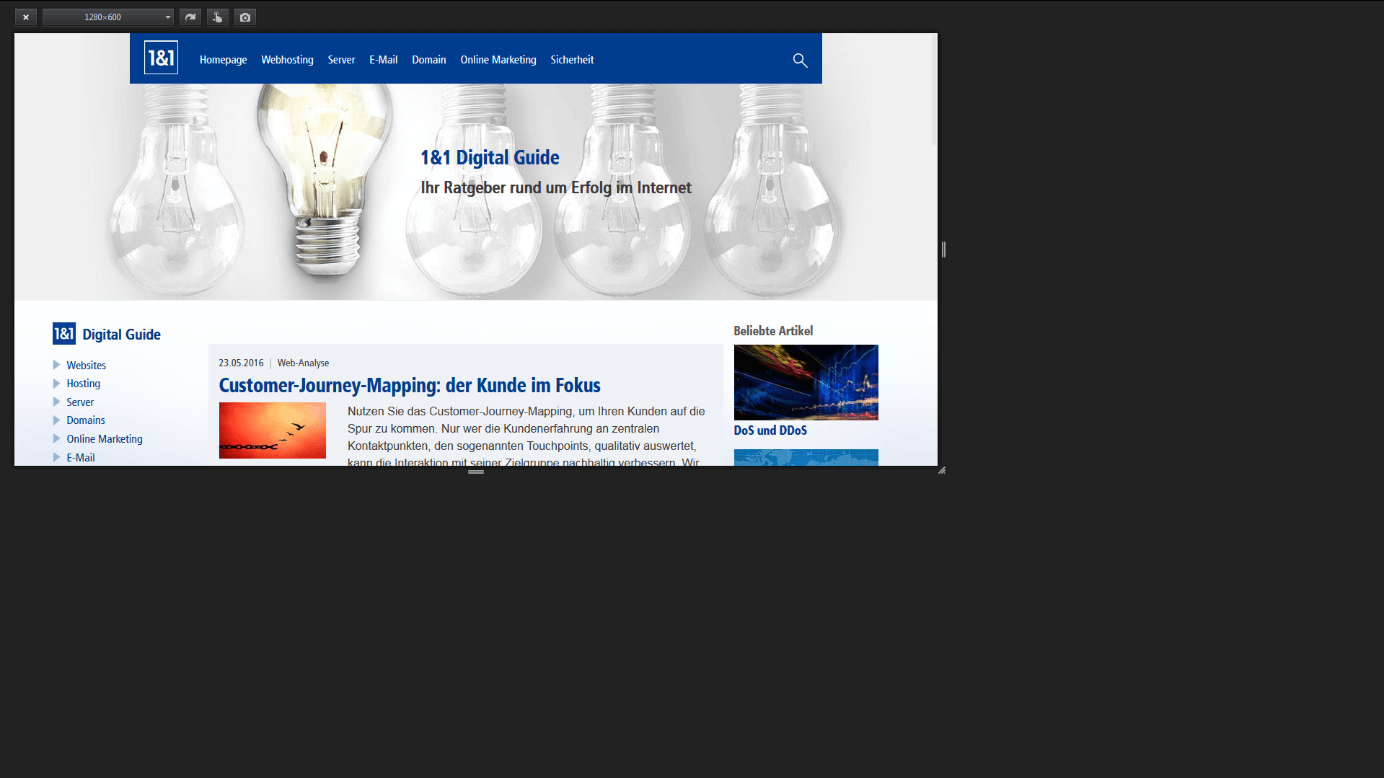Grab the right-edge viewport resize handle
The width and height of the screenshot is (1384, 778).
(x=943, y=250)
